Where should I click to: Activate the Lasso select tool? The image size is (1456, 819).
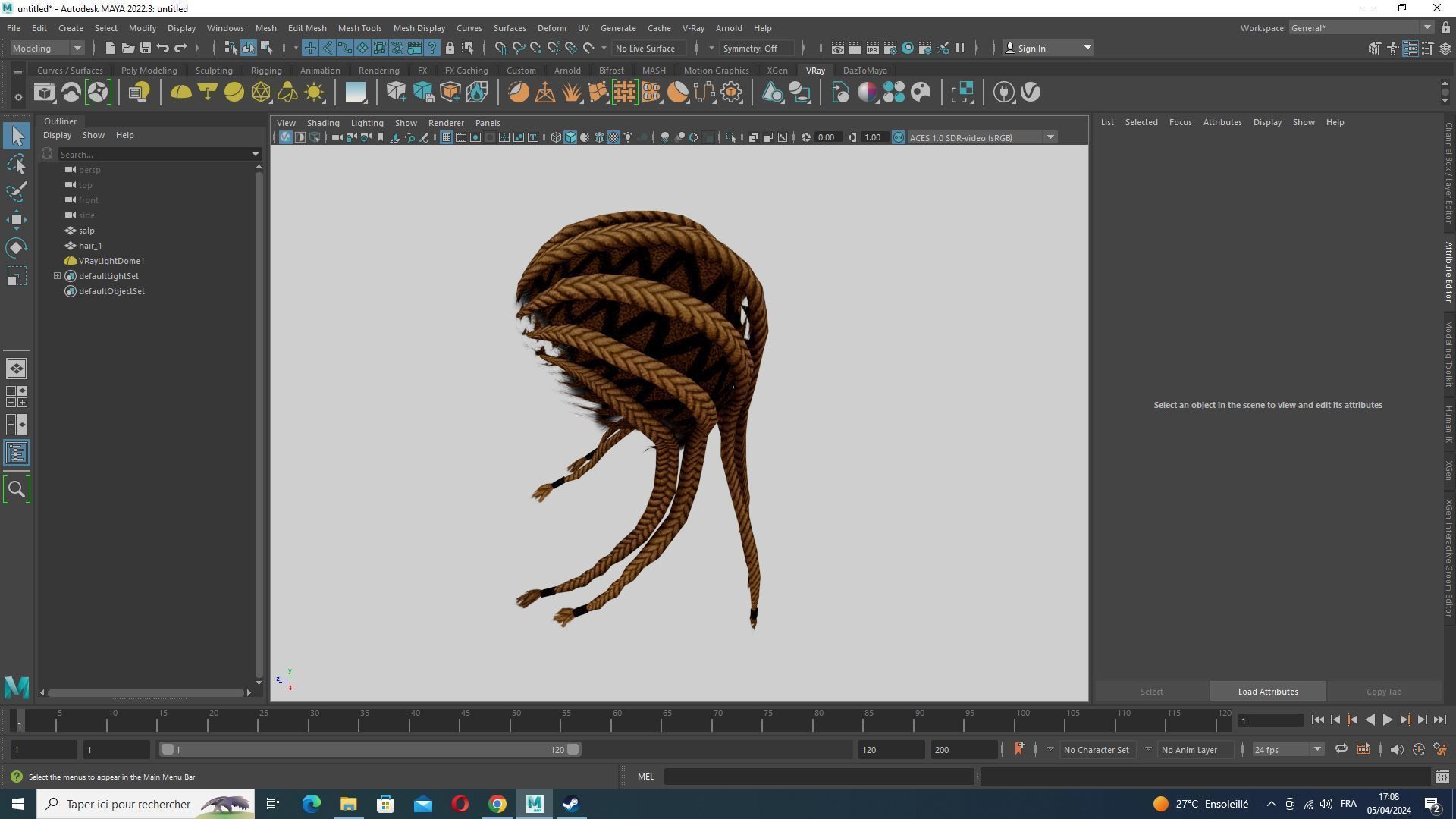pyautogui.click(x=17, y=165)
